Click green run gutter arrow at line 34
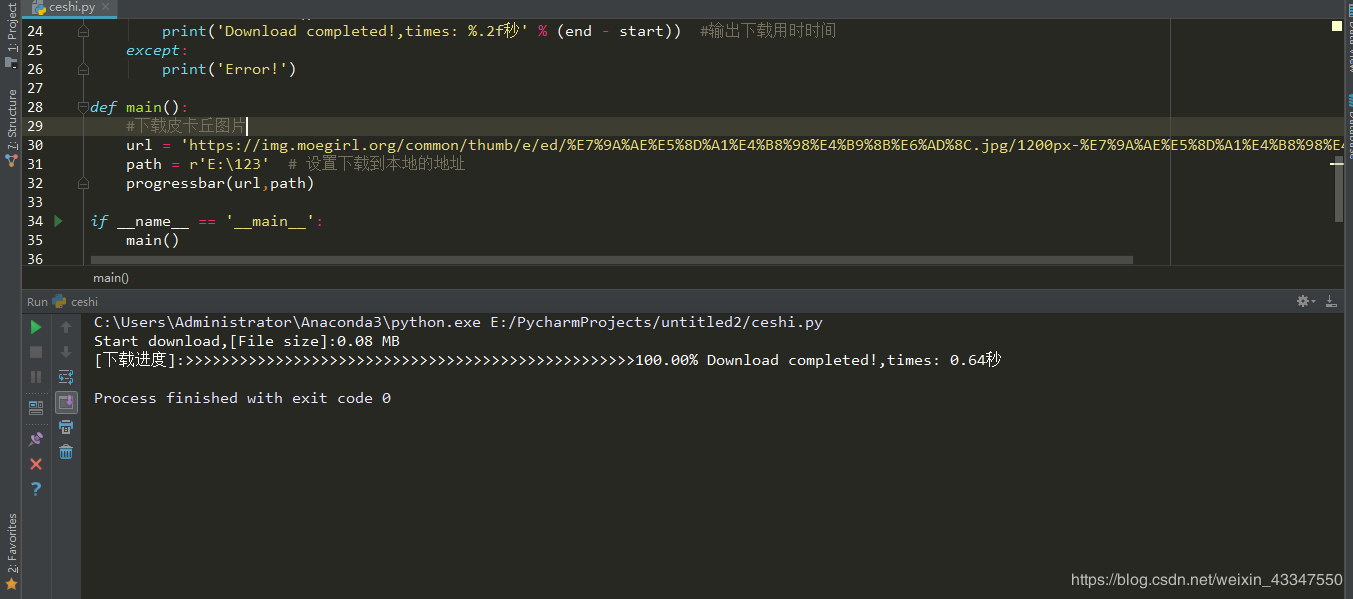 tap(59, 221)
